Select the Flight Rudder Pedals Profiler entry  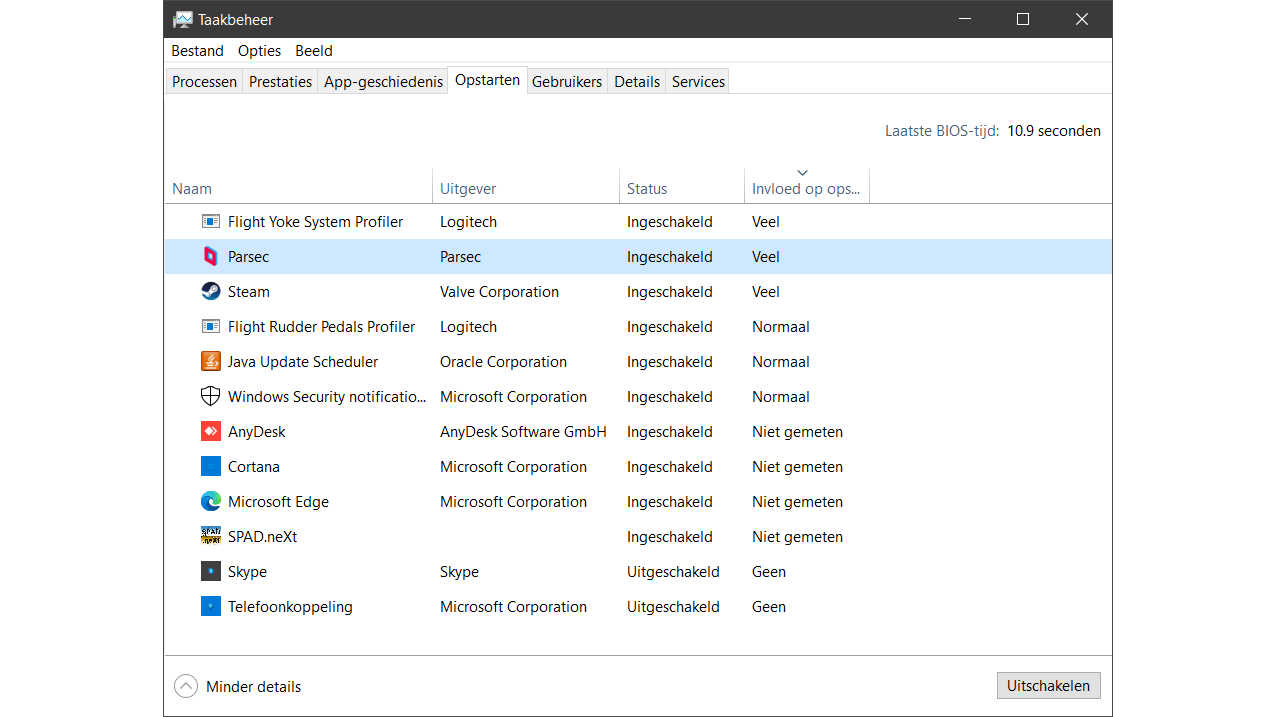pyautogui.click(x=321, y=327)
